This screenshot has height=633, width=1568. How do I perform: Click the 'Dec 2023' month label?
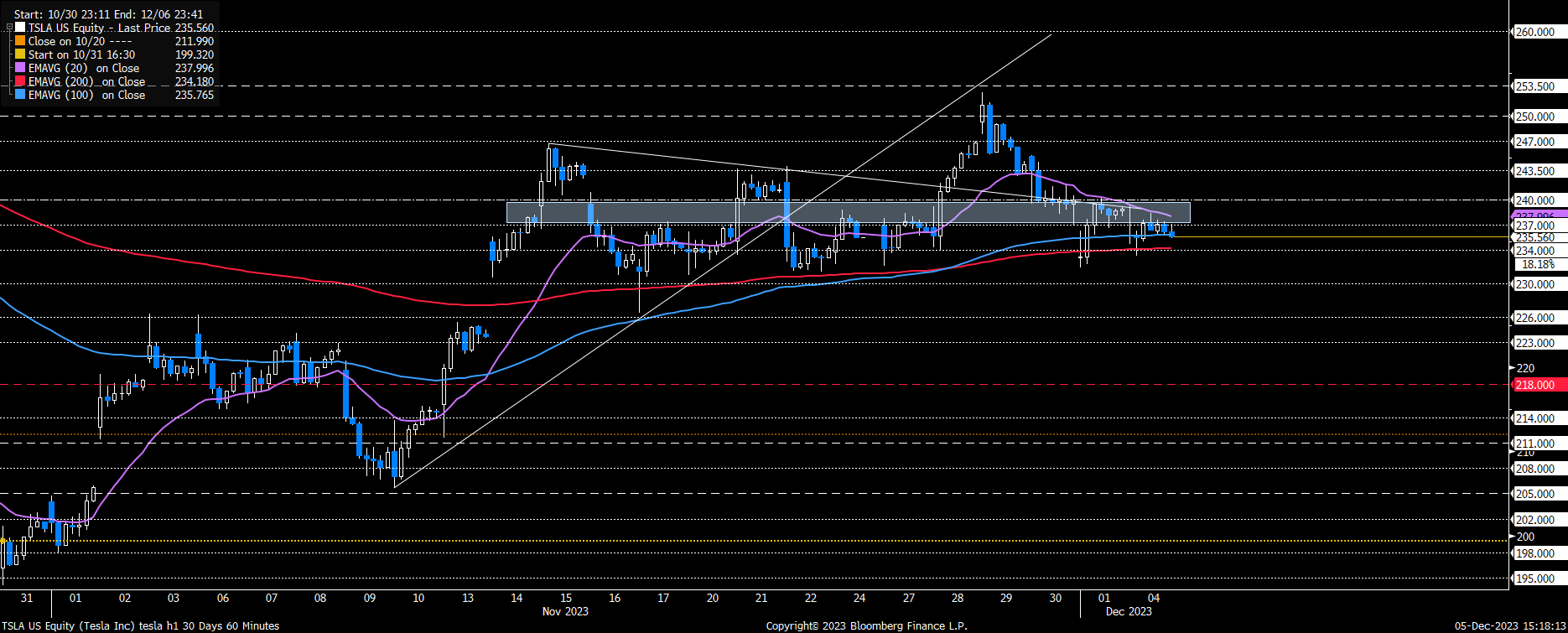click(x=1129, y=611)
